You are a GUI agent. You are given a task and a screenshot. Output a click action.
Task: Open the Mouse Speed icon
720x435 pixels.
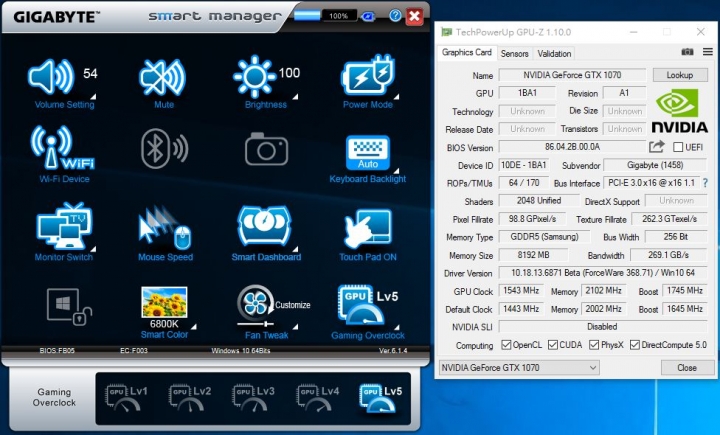(164, 227)
